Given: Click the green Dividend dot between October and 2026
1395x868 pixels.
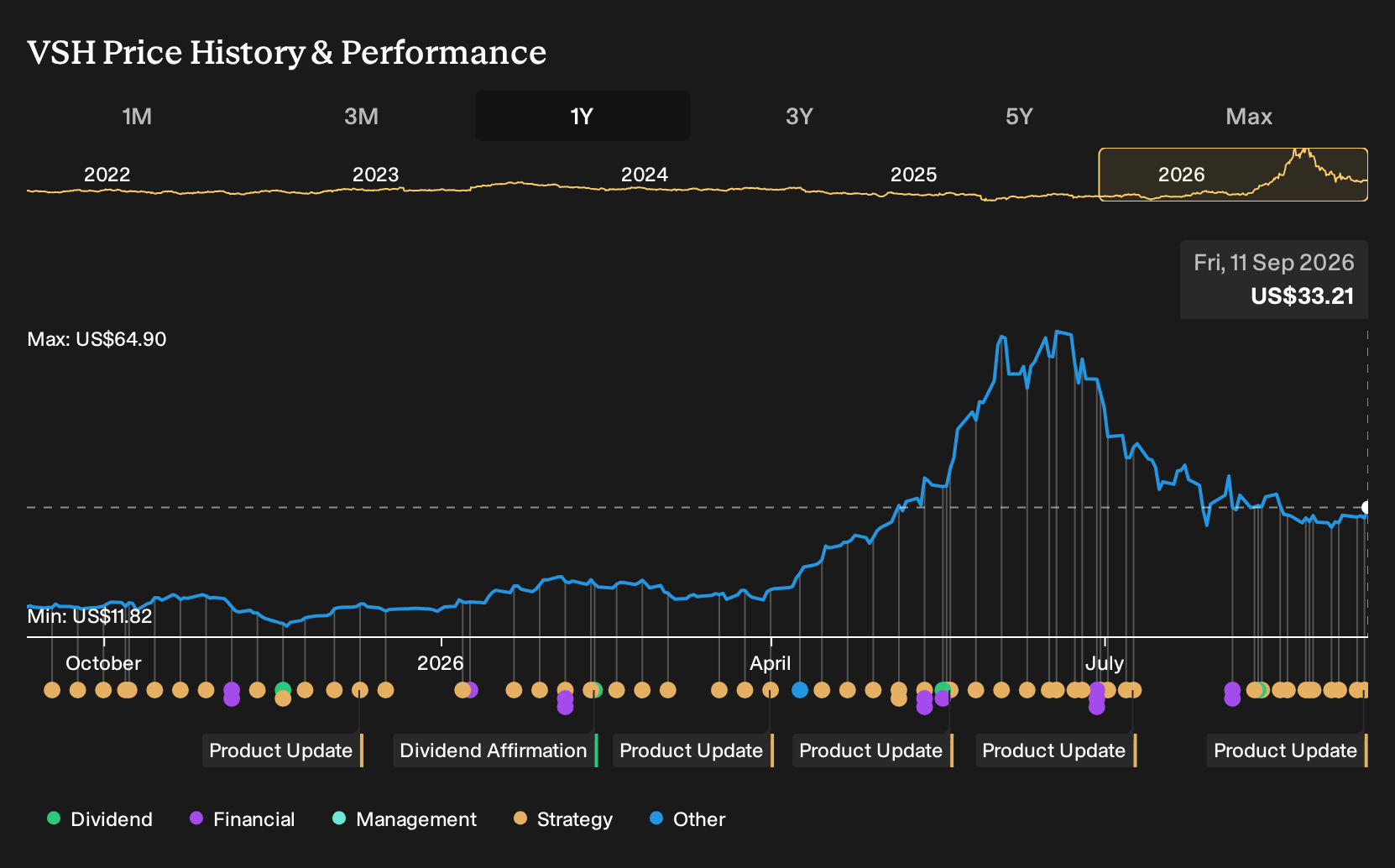Looking at the screenshot, I should tap(283, 690).
